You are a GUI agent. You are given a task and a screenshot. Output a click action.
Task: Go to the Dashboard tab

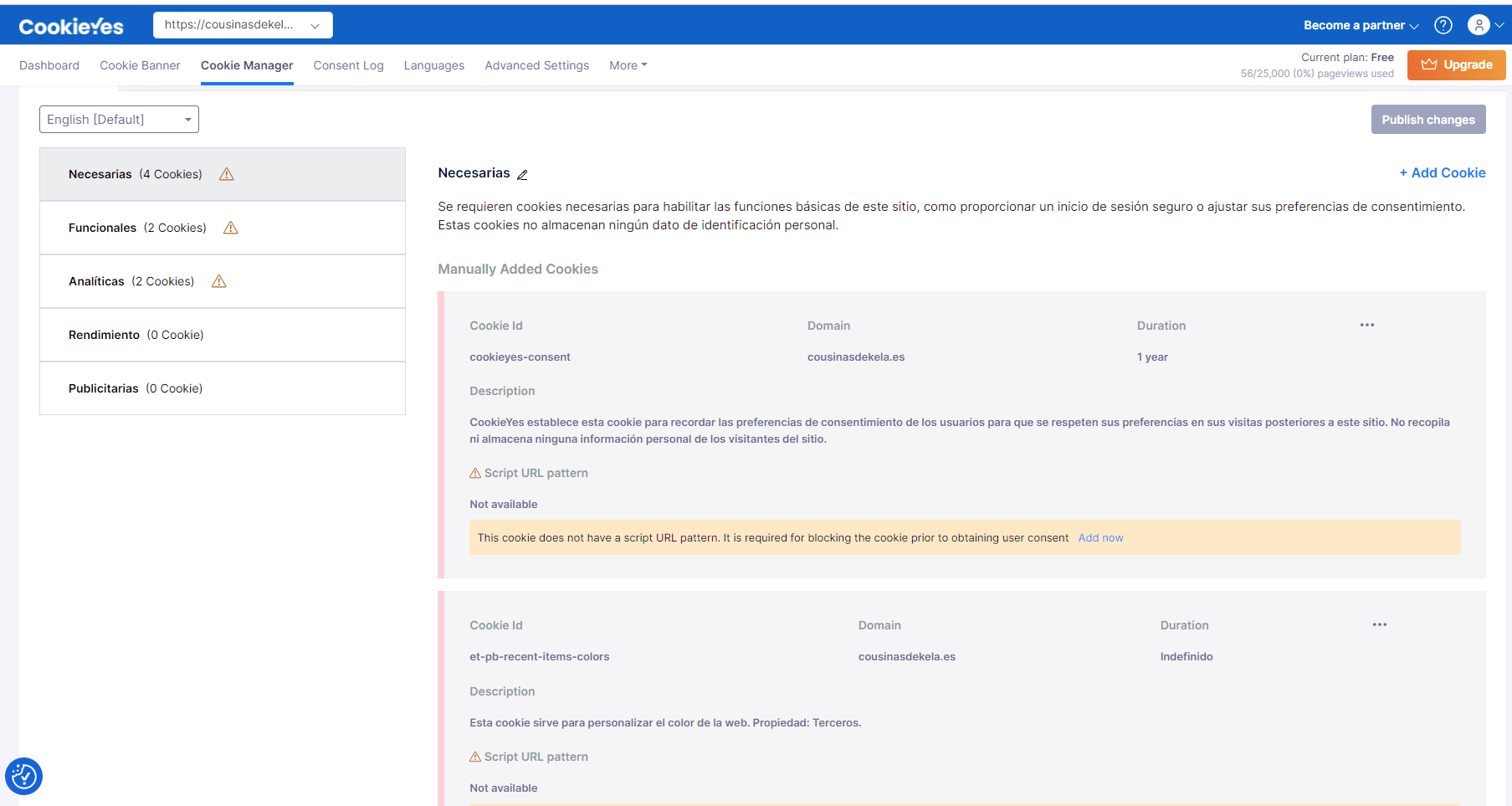point(49,65)
